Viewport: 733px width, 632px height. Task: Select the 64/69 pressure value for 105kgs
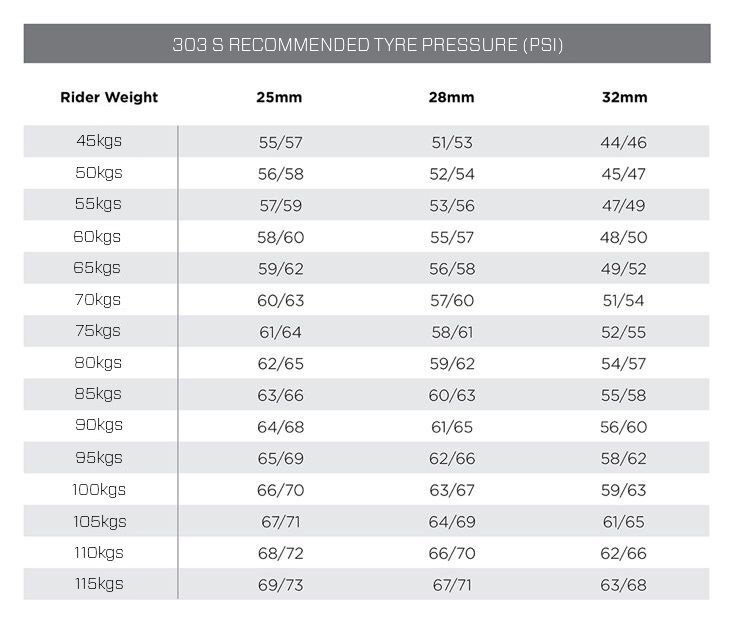(x=452, y=522)
